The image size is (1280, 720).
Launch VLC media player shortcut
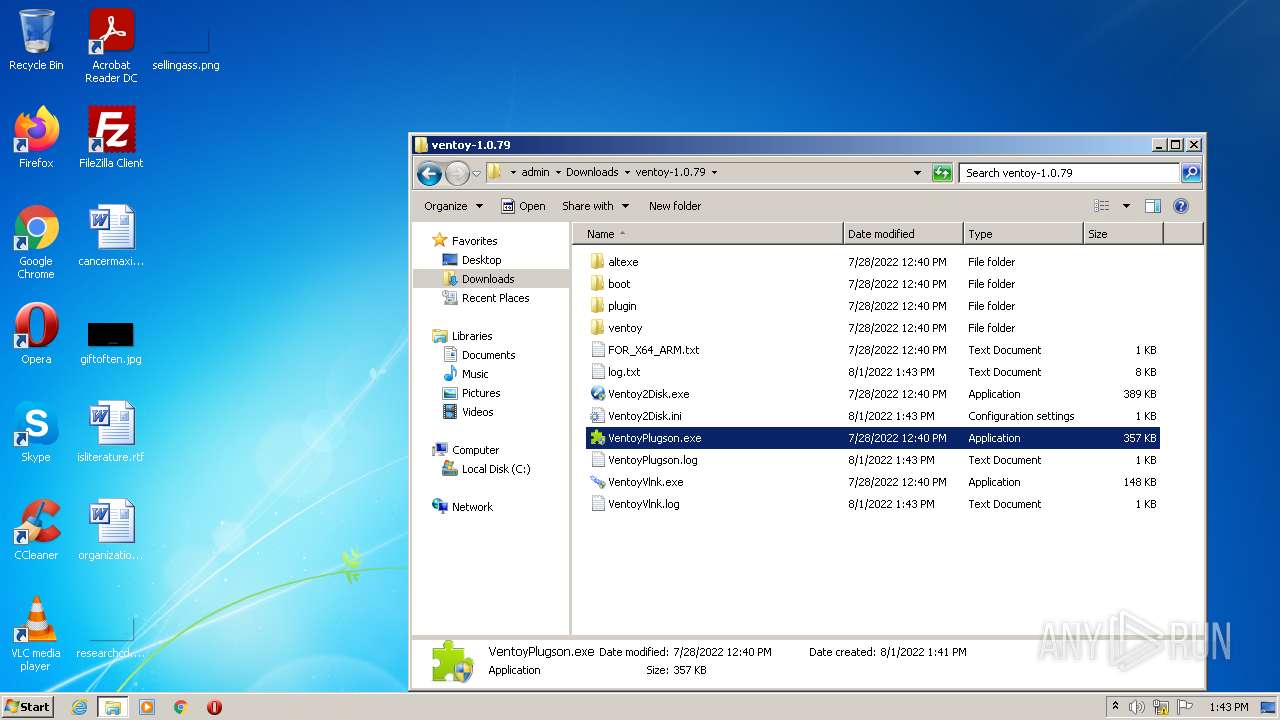coord(36,635)
